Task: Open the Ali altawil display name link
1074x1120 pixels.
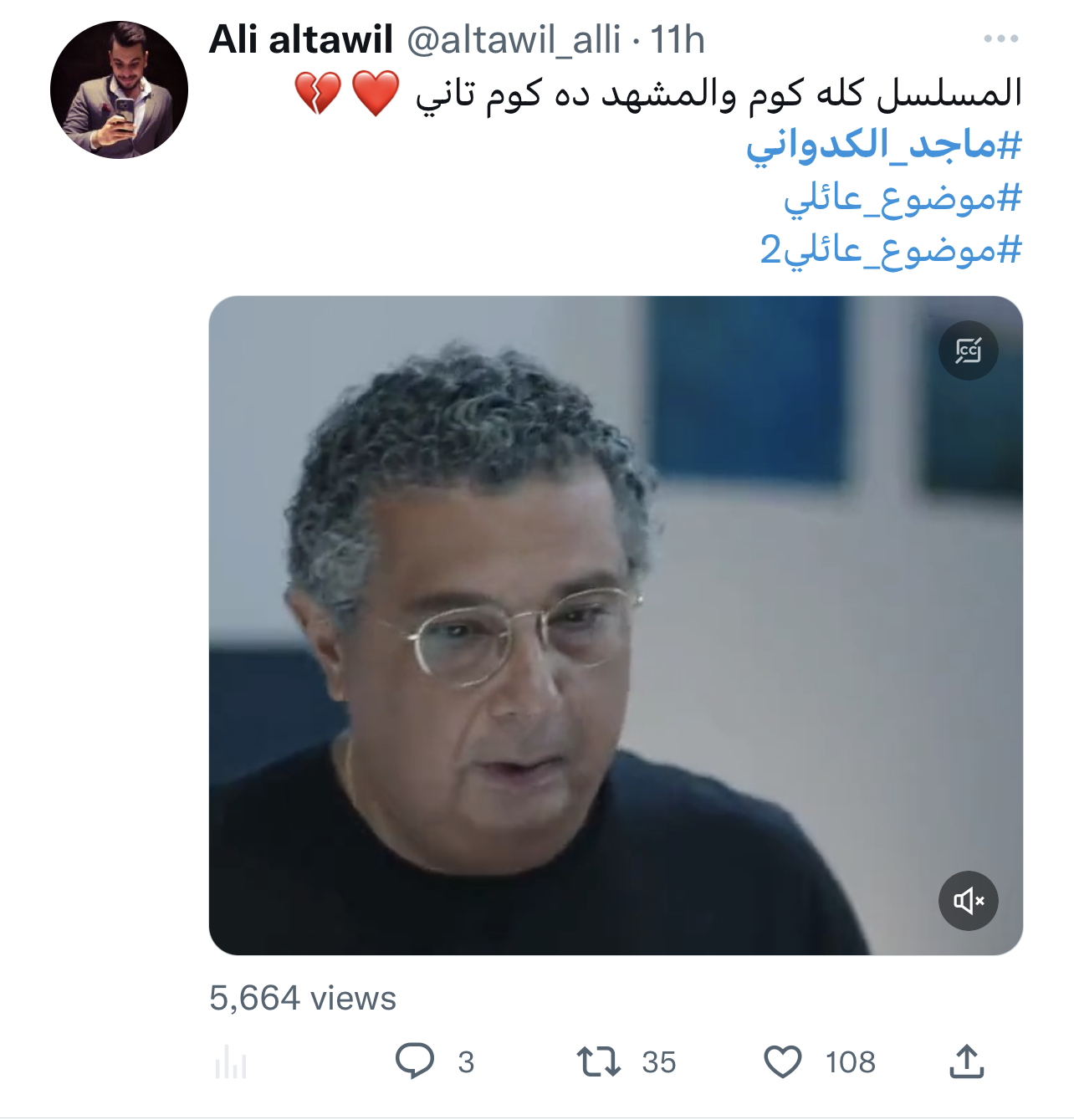Action: pyautogui.click(x=301, y=39)
